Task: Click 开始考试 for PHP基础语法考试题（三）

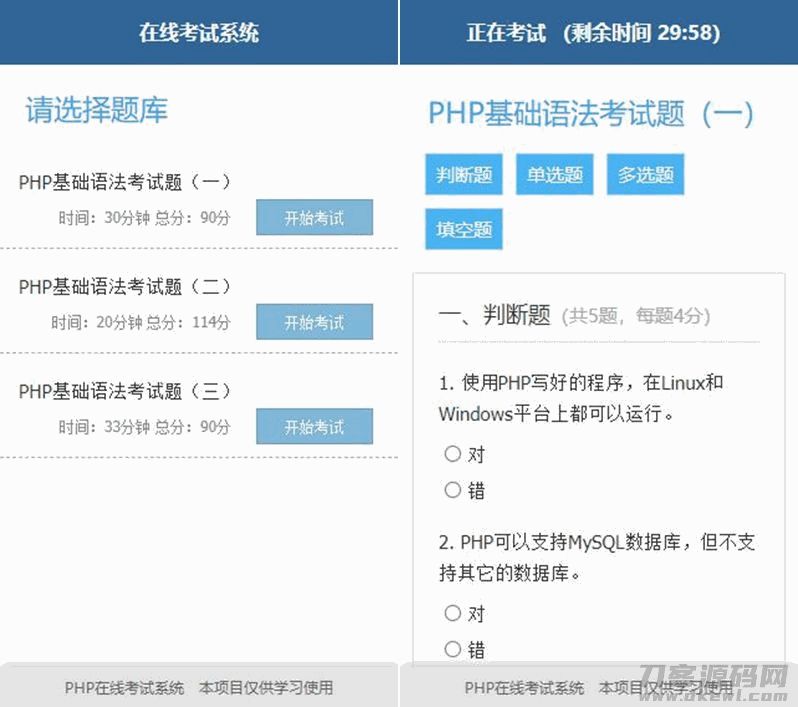Action: 314,427
